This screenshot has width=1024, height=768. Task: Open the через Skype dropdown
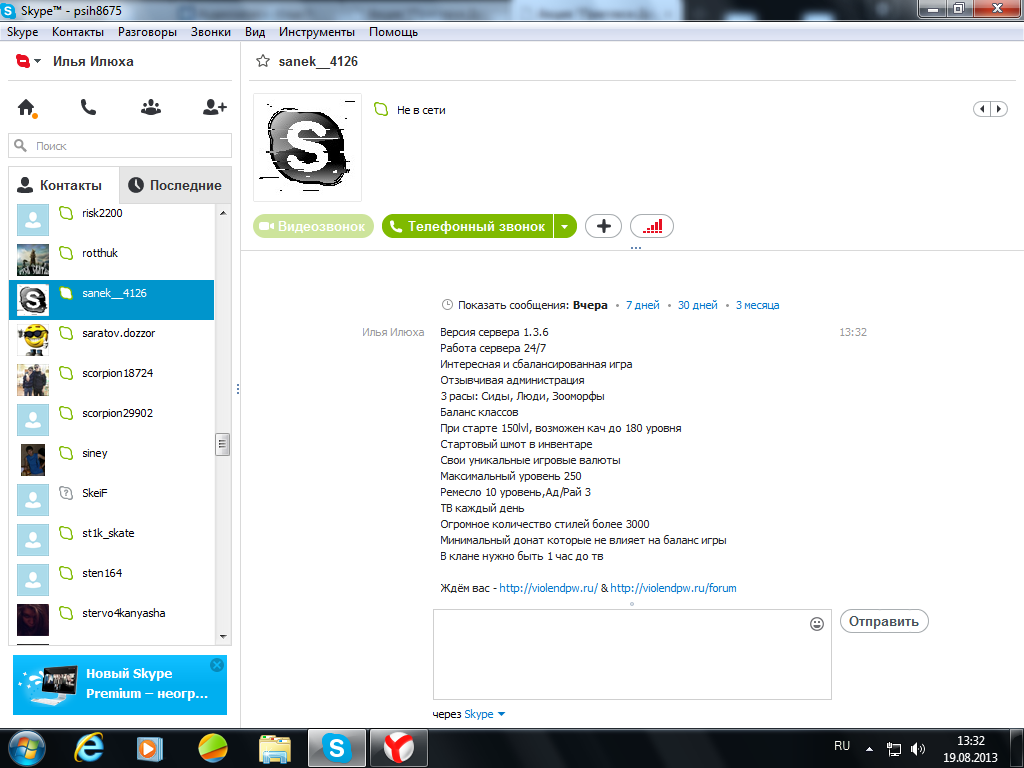tap(485, 714)
